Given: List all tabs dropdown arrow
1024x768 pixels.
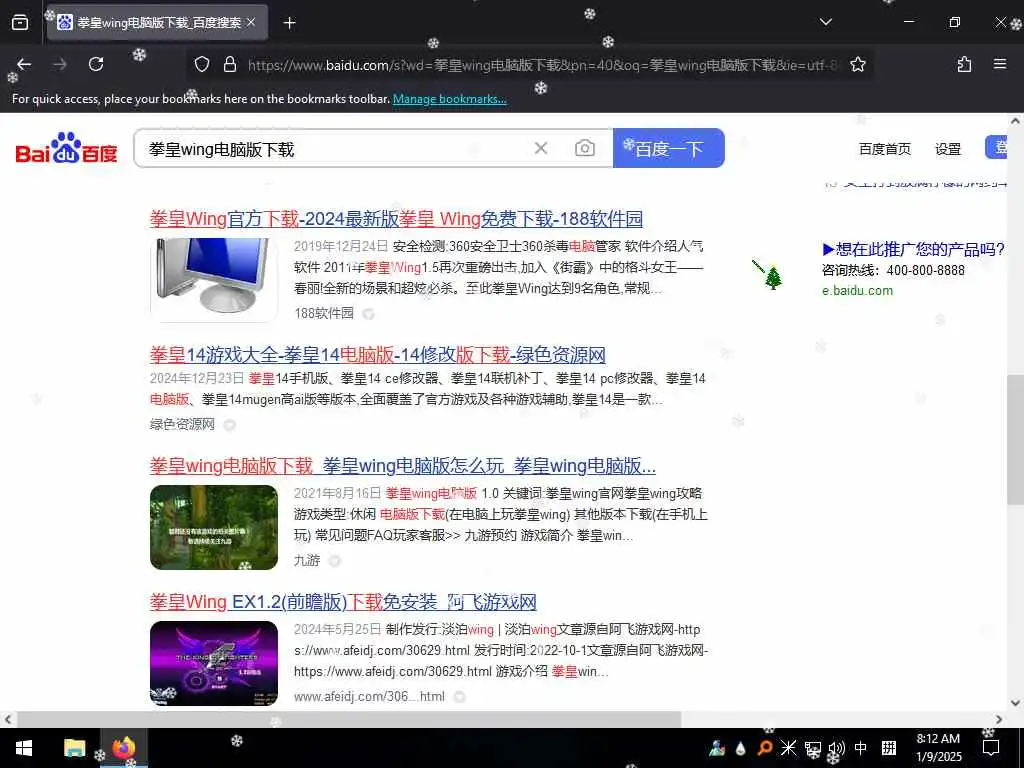Looking at the screenshot, I should click(x=825, y=22).
